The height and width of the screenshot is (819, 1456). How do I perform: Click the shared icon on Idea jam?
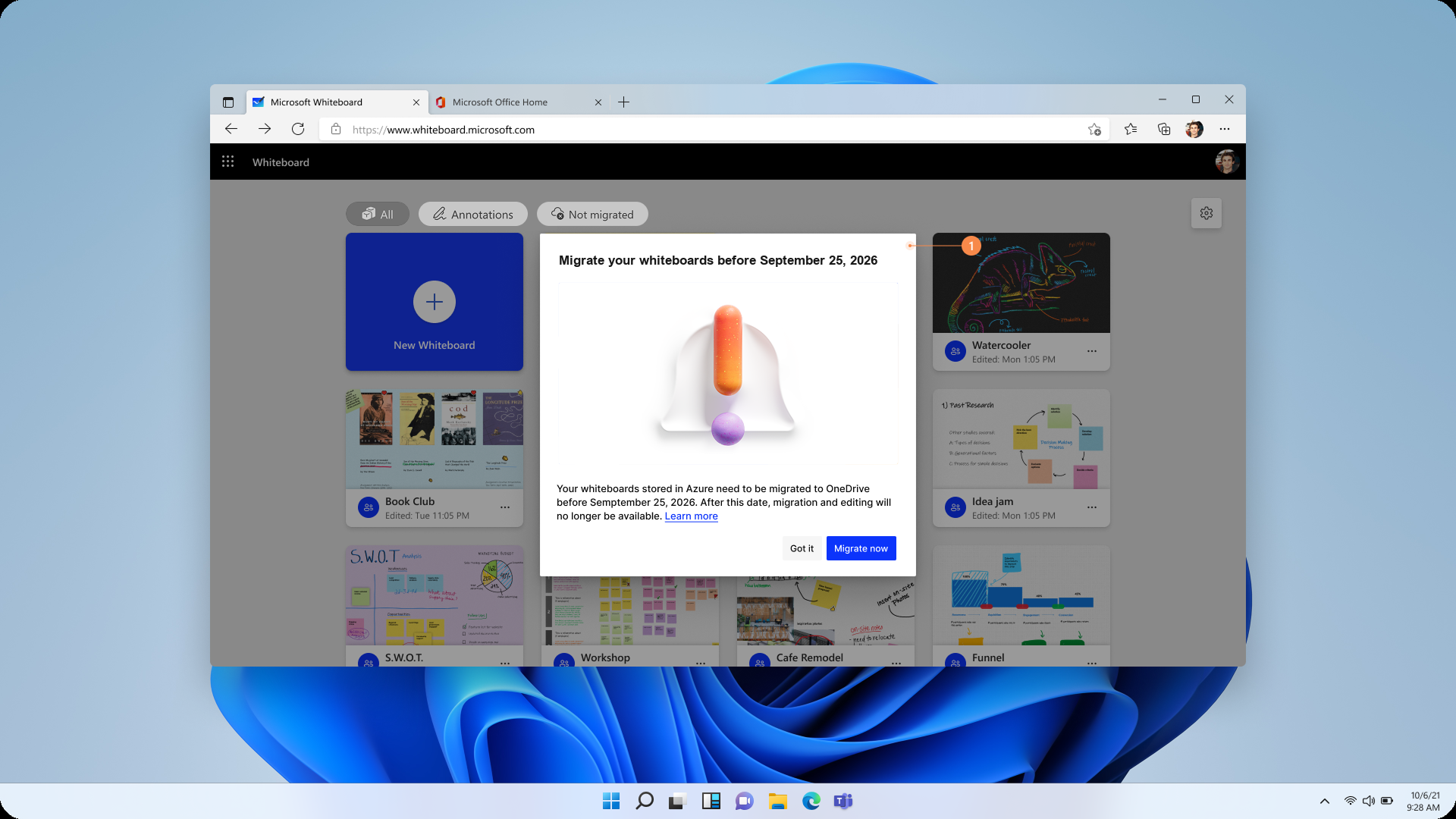[x=955, y=507]
